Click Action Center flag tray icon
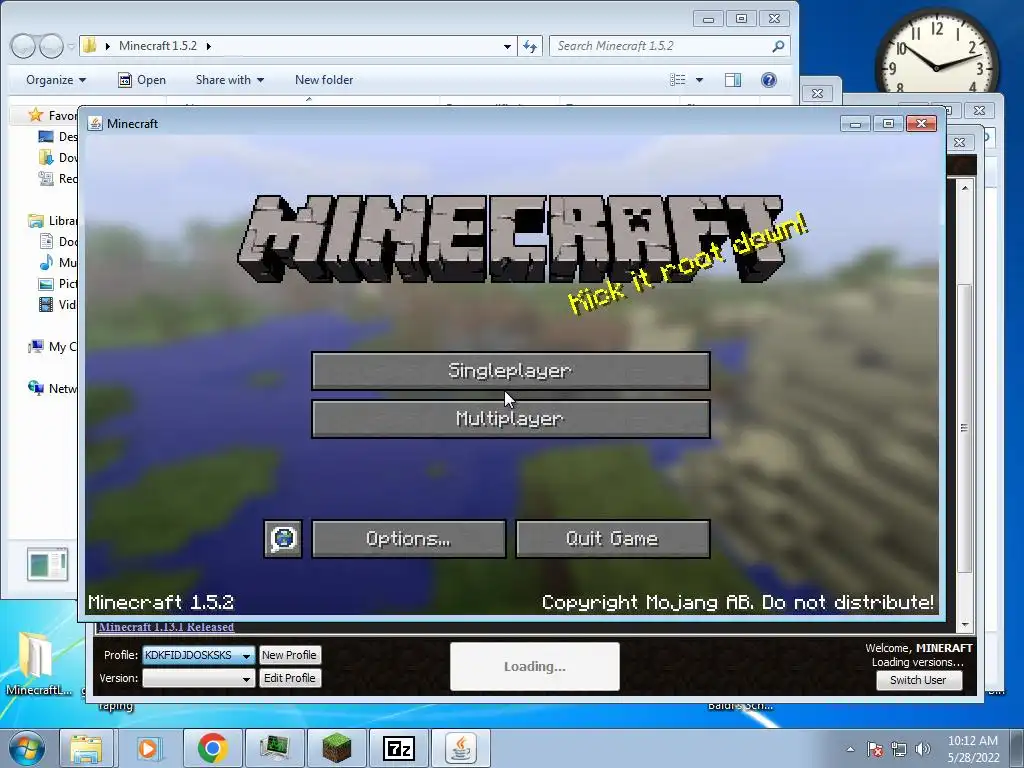This screenshot has height=768, width=1024. click(875, 749)
